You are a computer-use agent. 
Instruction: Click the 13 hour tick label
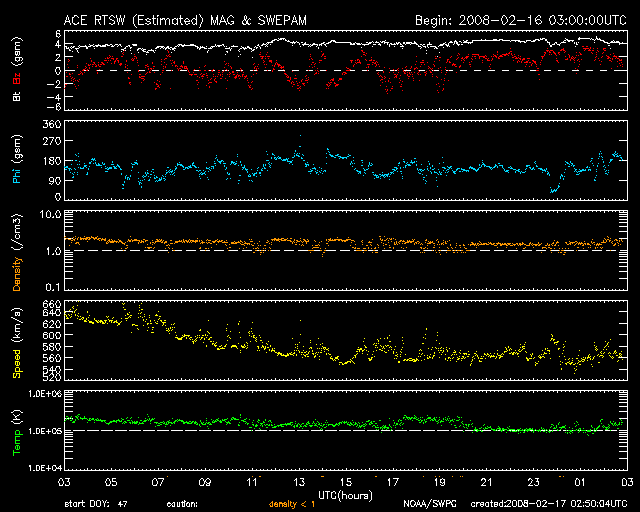[x=299, y=482]
